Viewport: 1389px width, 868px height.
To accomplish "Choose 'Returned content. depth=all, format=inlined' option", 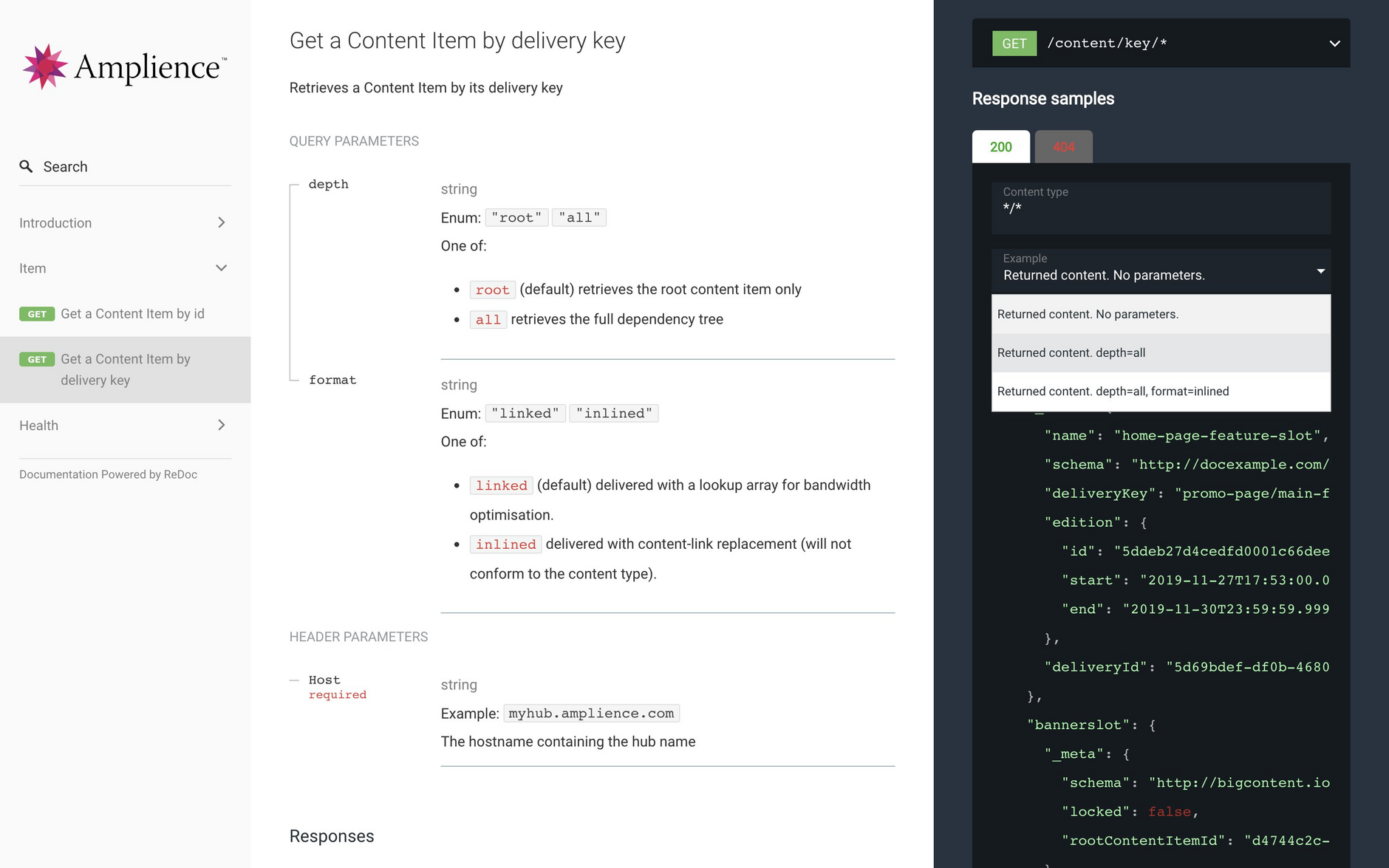I will pos(1161,392).
